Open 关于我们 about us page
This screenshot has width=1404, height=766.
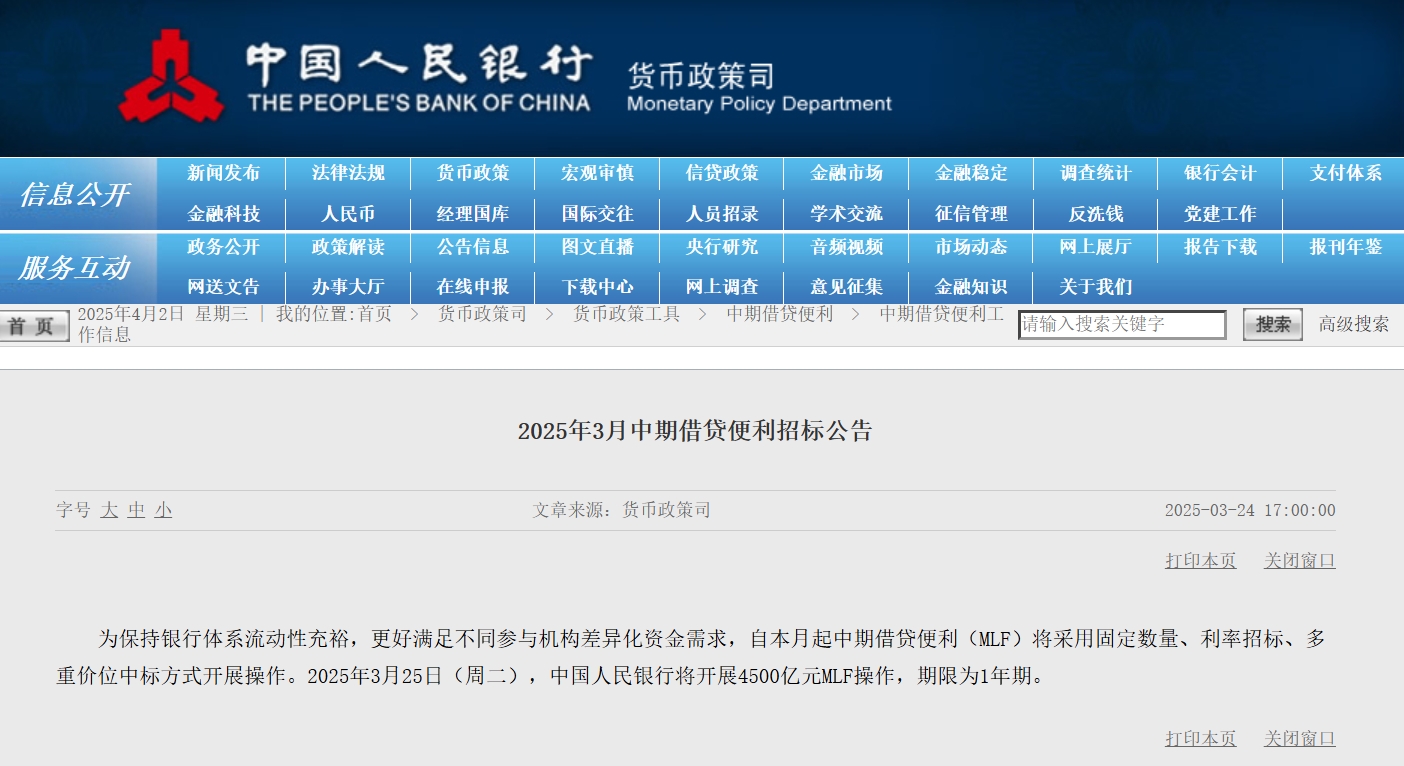tap(1095, 287)
